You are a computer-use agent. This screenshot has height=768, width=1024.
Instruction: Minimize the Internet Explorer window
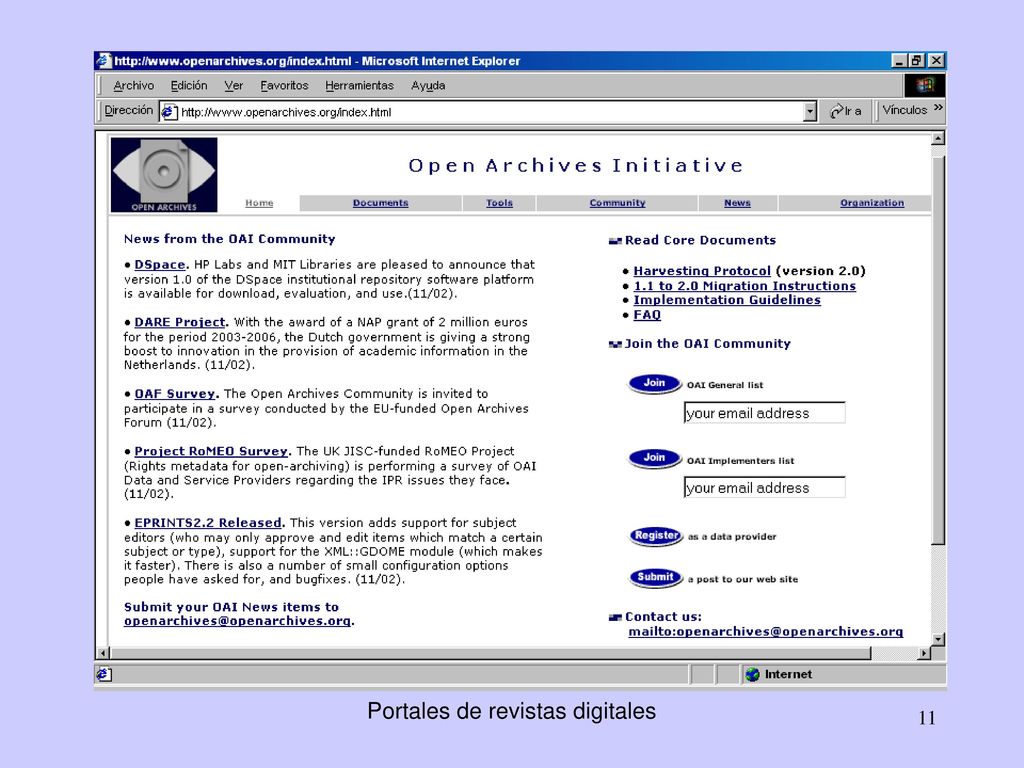900,61
